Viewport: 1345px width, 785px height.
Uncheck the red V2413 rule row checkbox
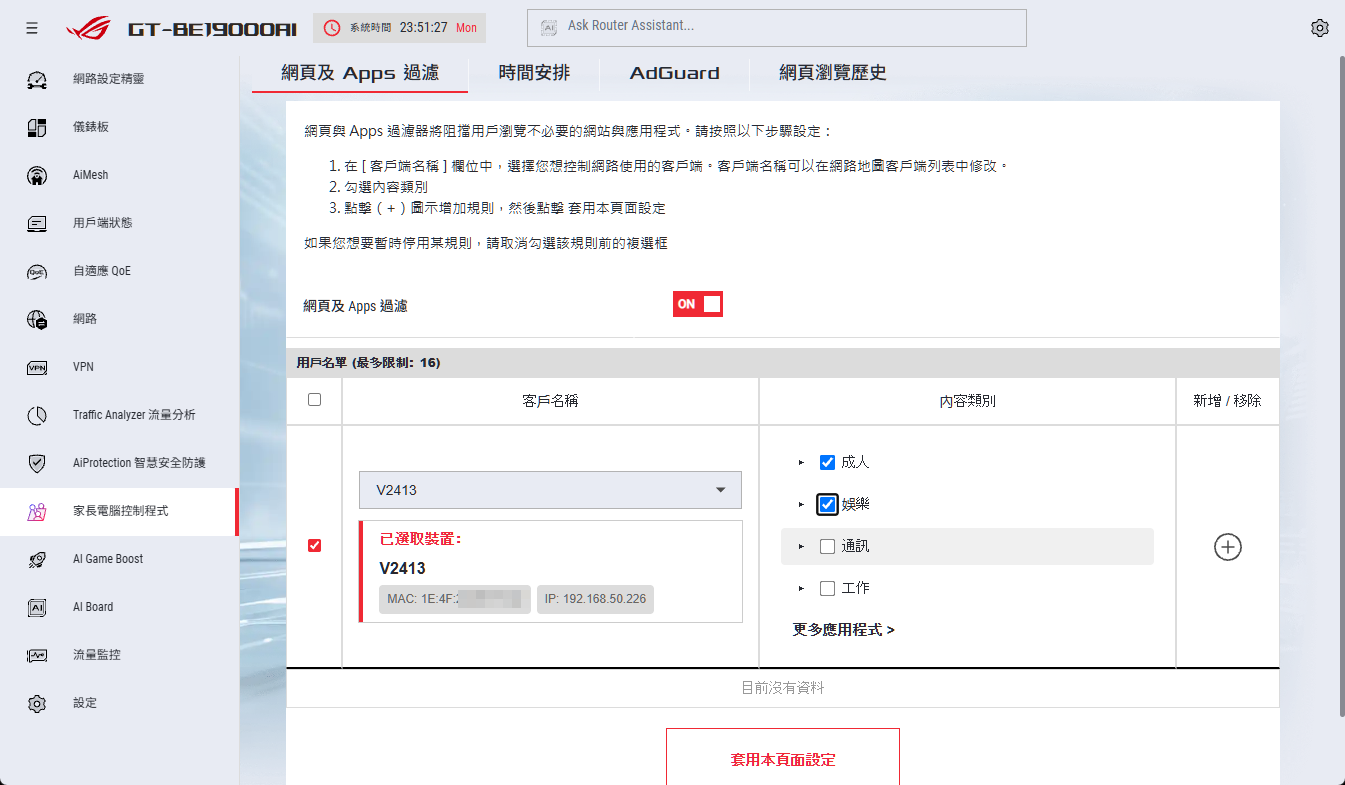point(315,546)
